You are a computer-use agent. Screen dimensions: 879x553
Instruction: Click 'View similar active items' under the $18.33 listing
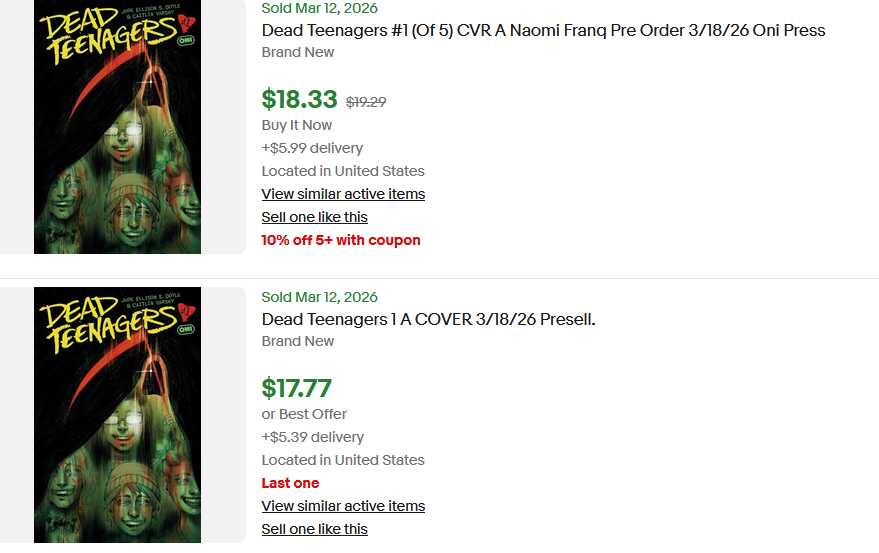click(343, 194)
